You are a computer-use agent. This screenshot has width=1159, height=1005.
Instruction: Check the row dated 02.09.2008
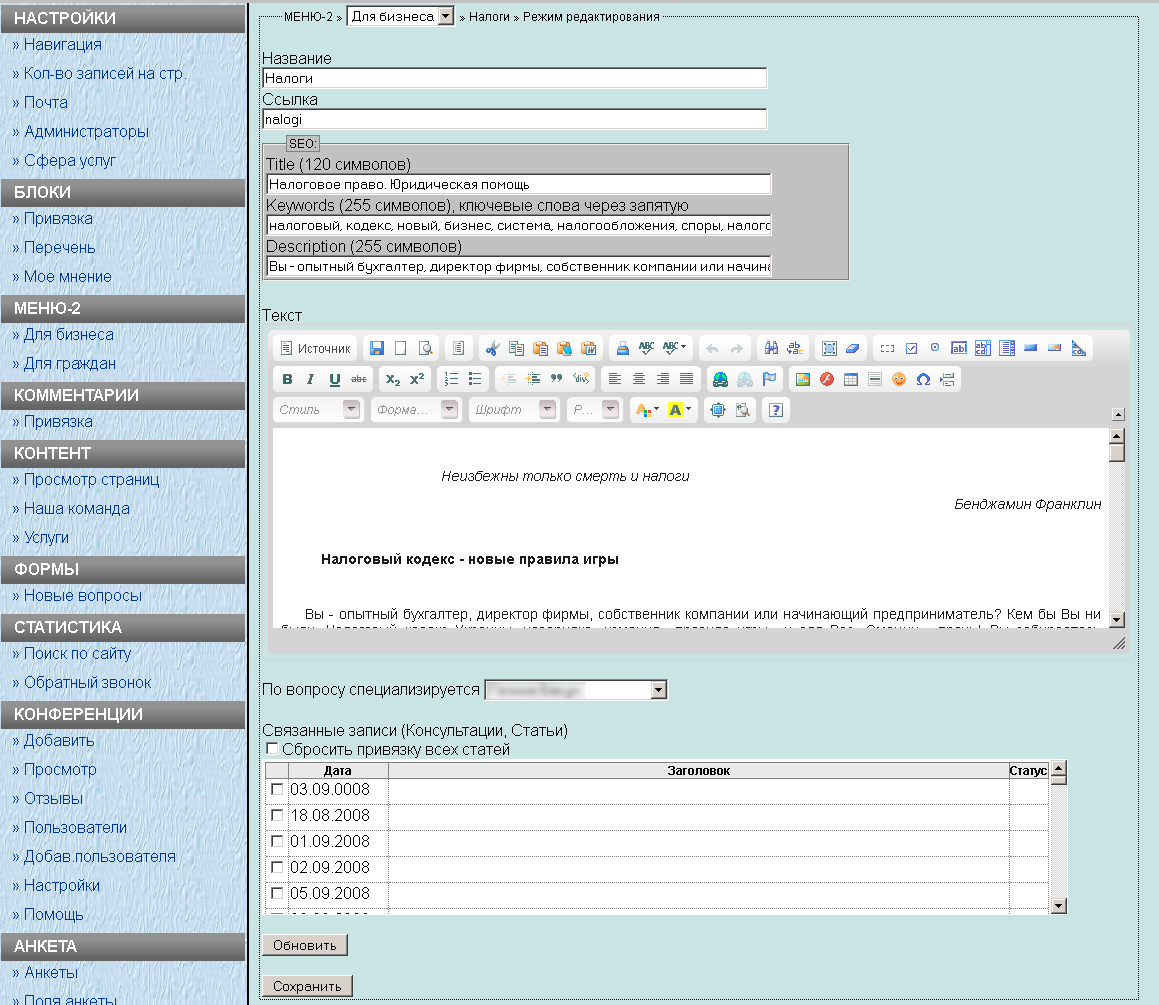tap(276, 867)
